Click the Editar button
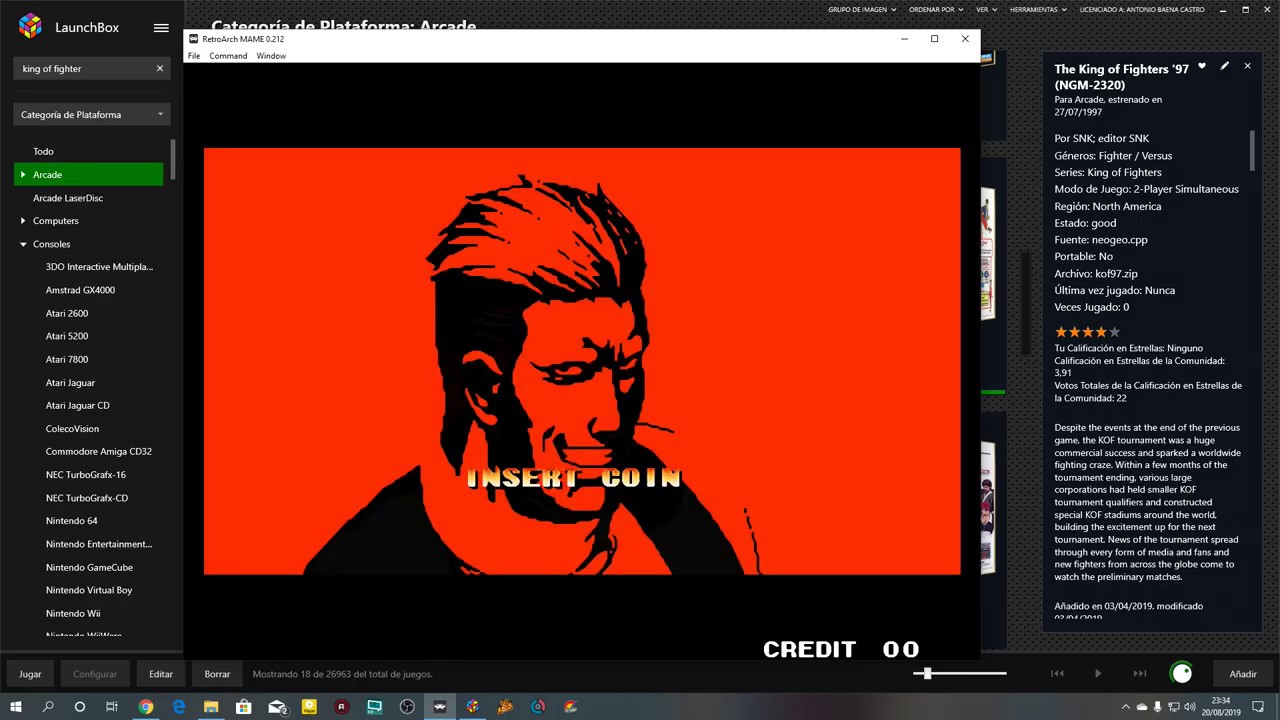Screen dimensions: 1280x720 click(x=161, y=674)
